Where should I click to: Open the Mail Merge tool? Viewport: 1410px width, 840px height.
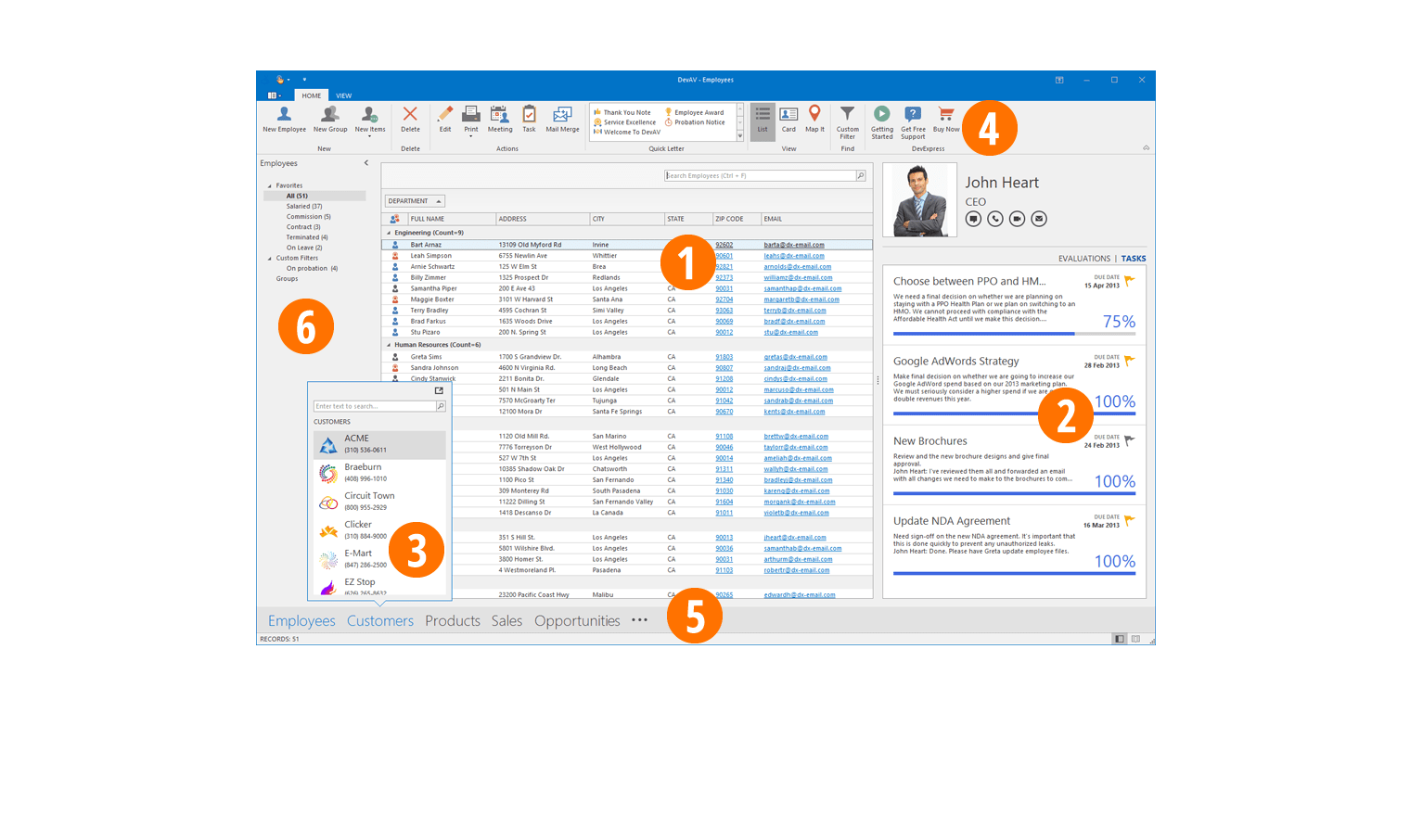pyautogui.click(x=562, y=115)
